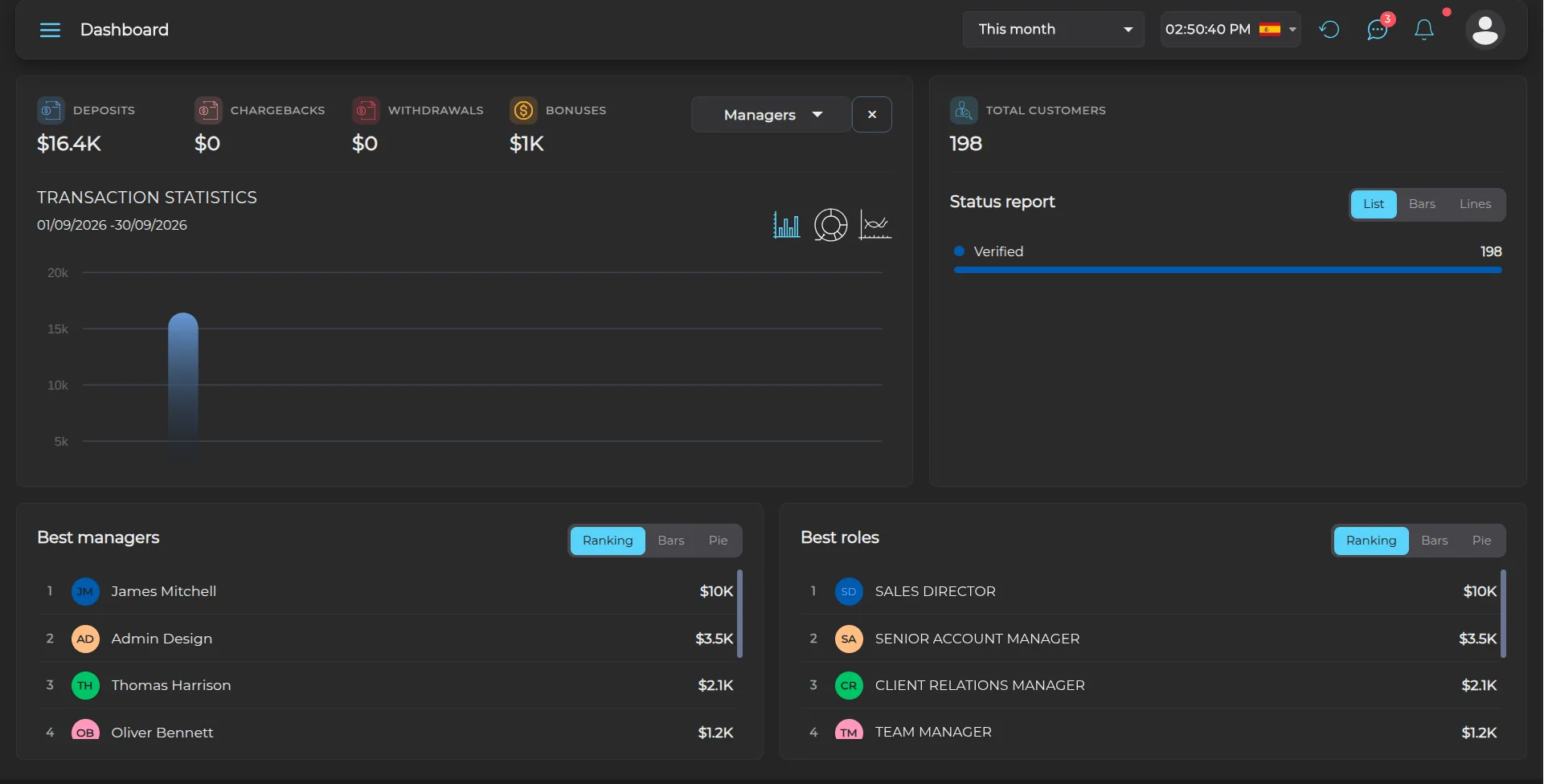
Task: Open the language flag dropdown
Action: click(x=1278, y=30)
